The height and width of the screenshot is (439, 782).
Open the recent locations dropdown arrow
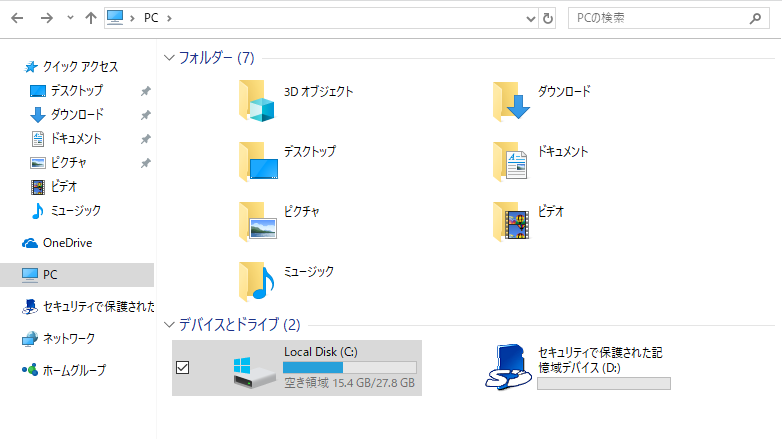coord(69,18)
